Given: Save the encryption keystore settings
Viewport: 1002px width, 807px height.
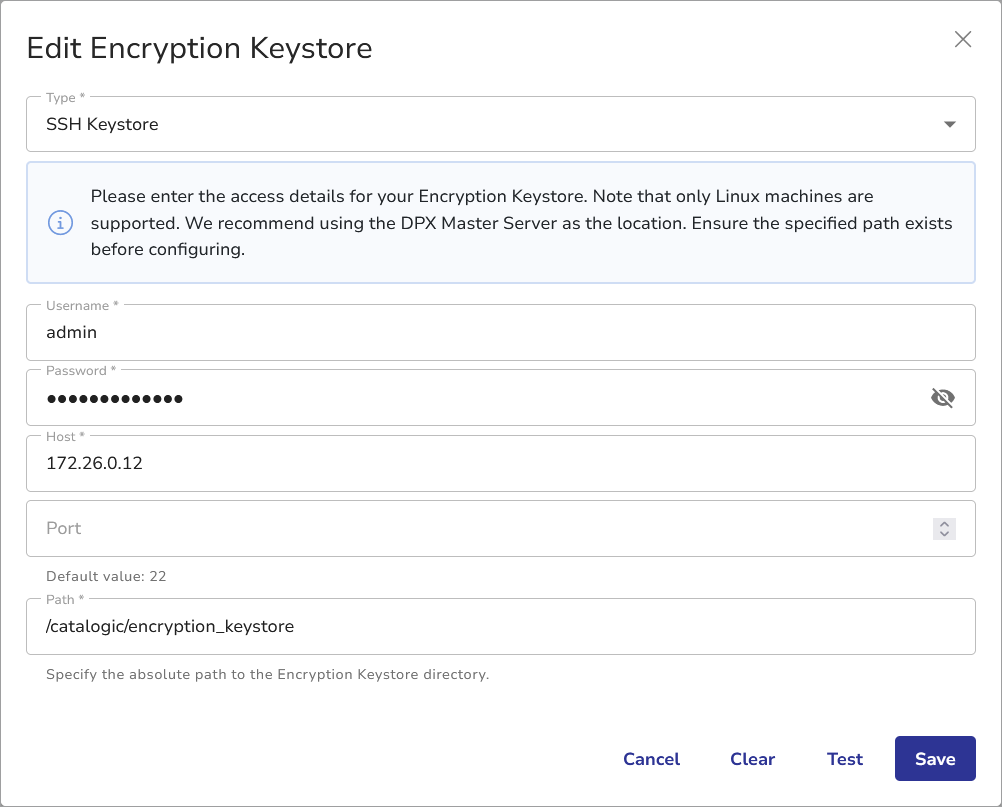Looking at the screenshot, I should (x=934, y=759).
